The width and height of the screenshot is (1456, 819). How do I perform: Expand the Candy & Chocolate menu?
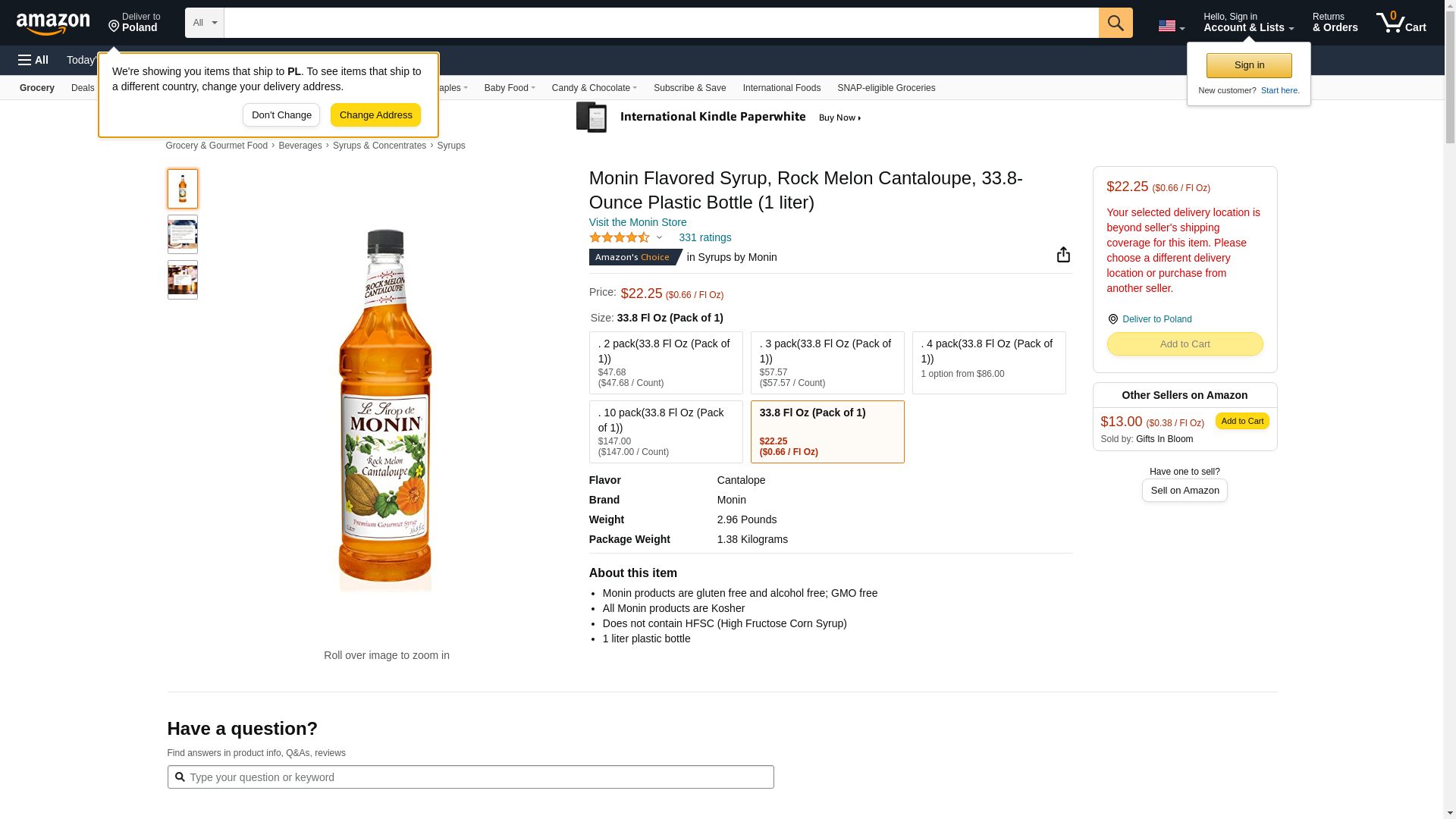(594, 88)
